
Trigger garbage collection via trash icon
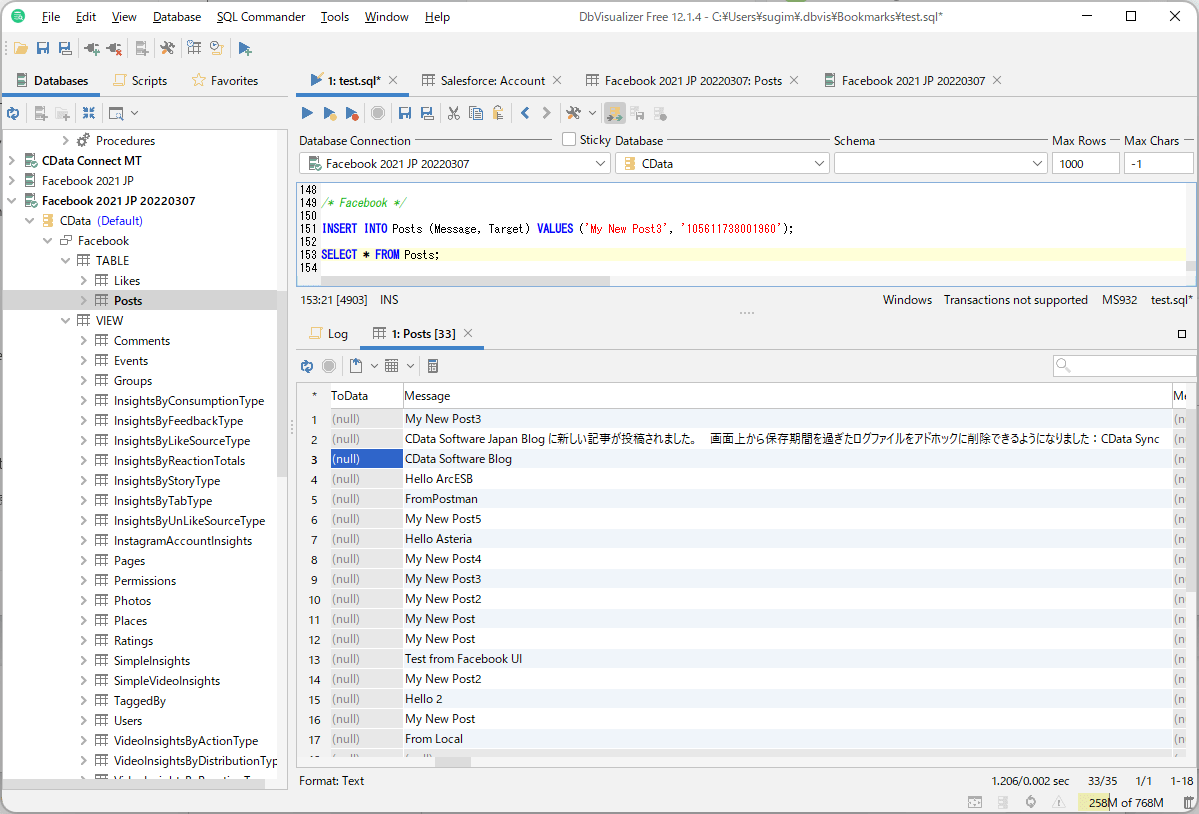click(1188, 802)
